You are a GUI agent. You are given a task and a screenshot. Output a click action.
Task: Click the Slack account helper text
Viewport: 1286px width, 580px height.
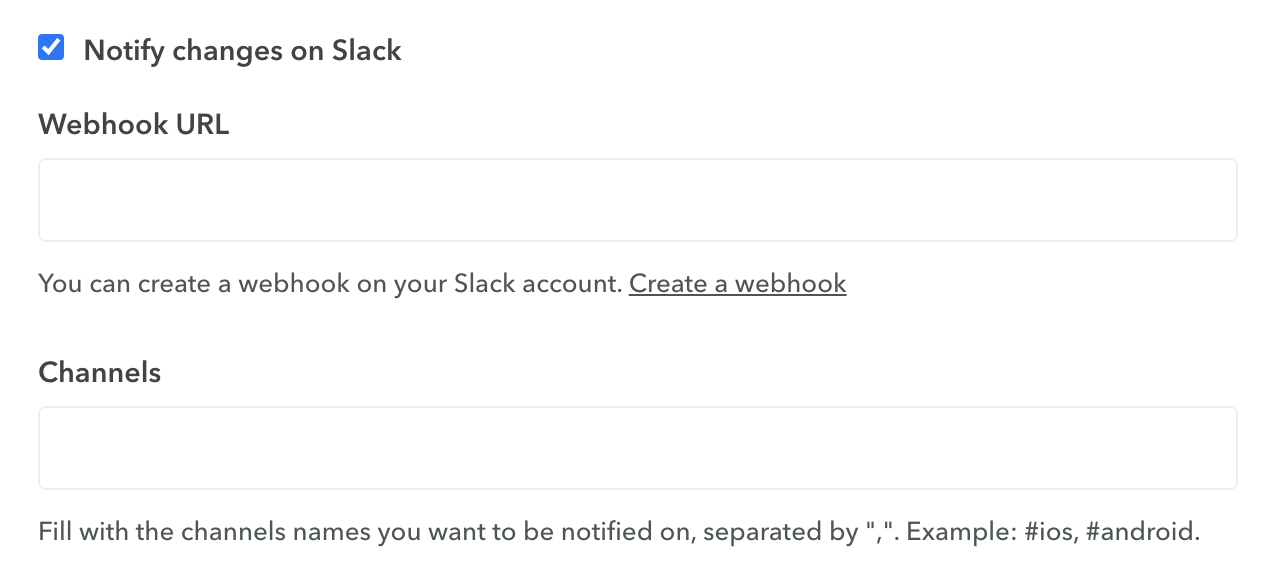[x=330, y=284]
